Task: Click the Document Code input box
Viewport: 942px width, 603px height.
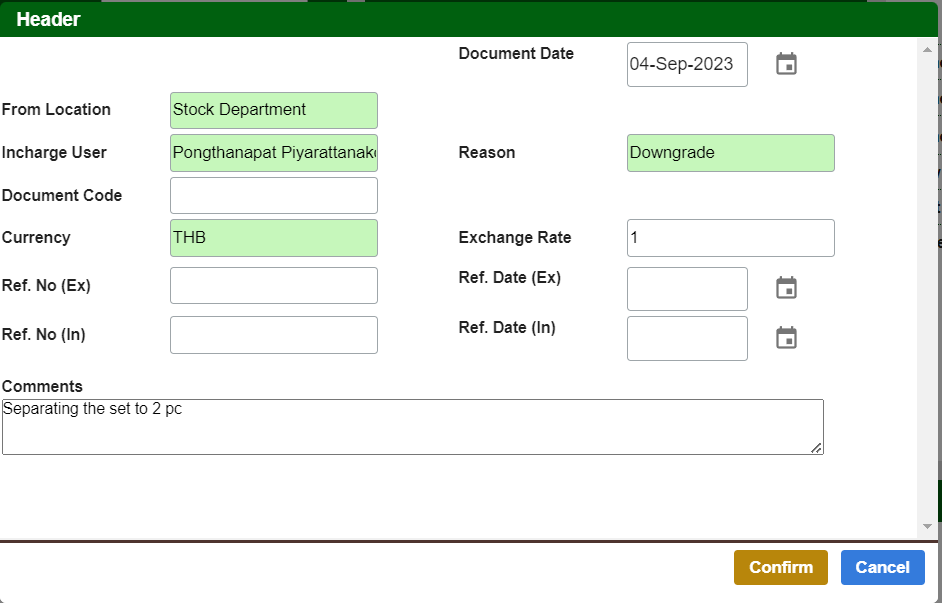Action: click(274, 196)
